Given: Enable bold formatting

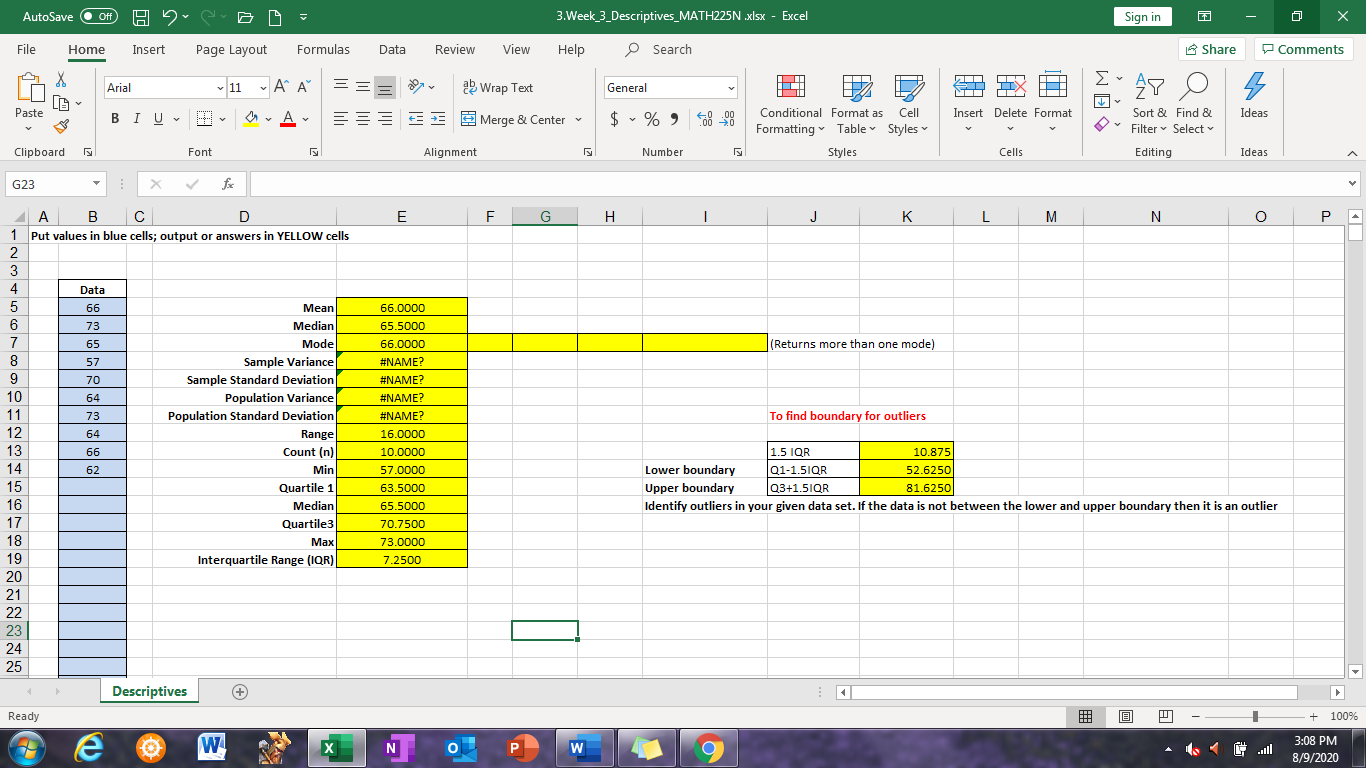Looking at the screenshot, I should click(x=113, y=118).
